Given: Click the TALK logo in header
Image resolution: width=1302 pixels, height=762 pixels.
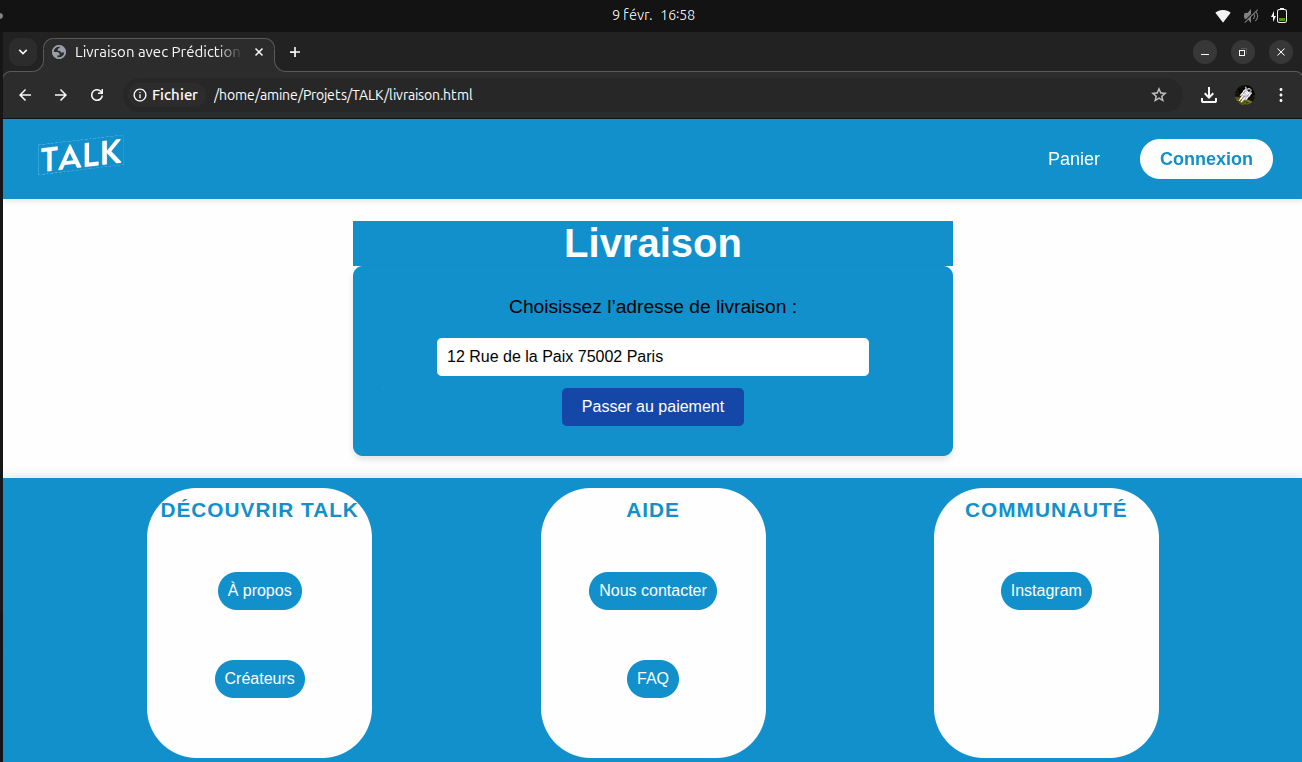Looking at the screenshot, I should tap(80, 156).
